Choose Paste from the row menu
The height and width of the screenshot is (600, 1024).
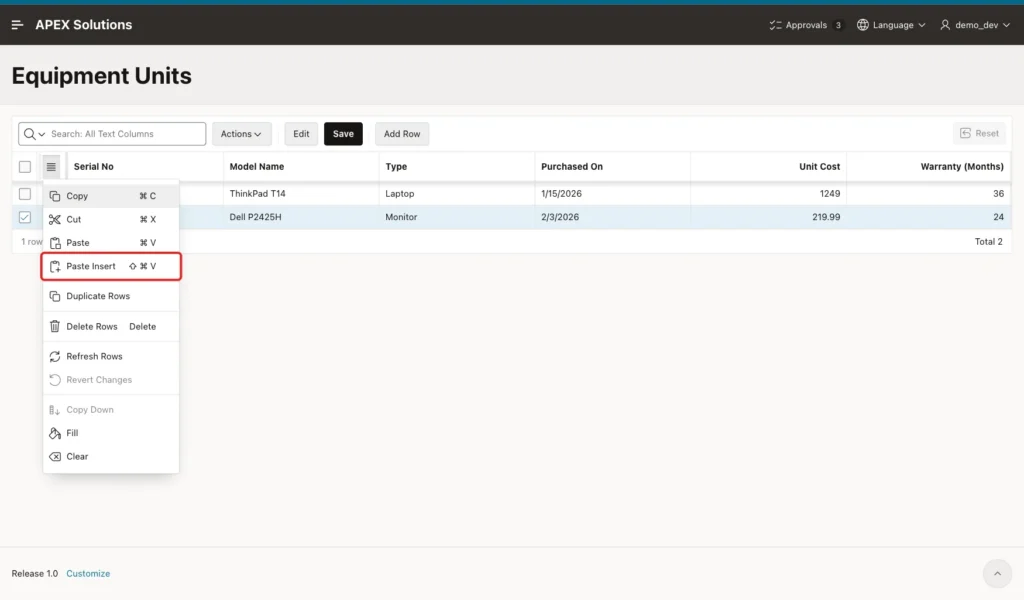pos(111,243)
